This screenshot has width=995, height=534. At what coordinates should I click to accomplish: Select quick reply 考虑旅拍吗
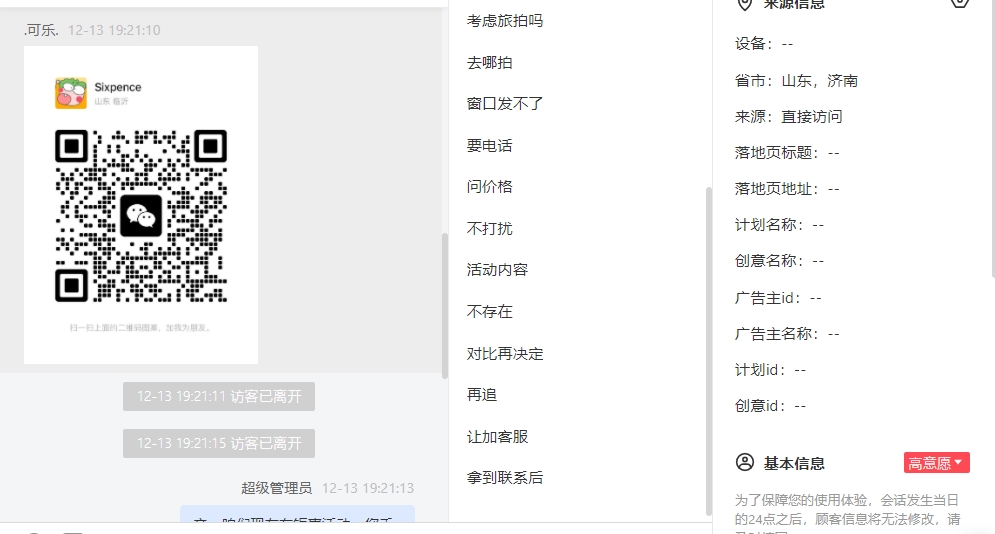504,21
